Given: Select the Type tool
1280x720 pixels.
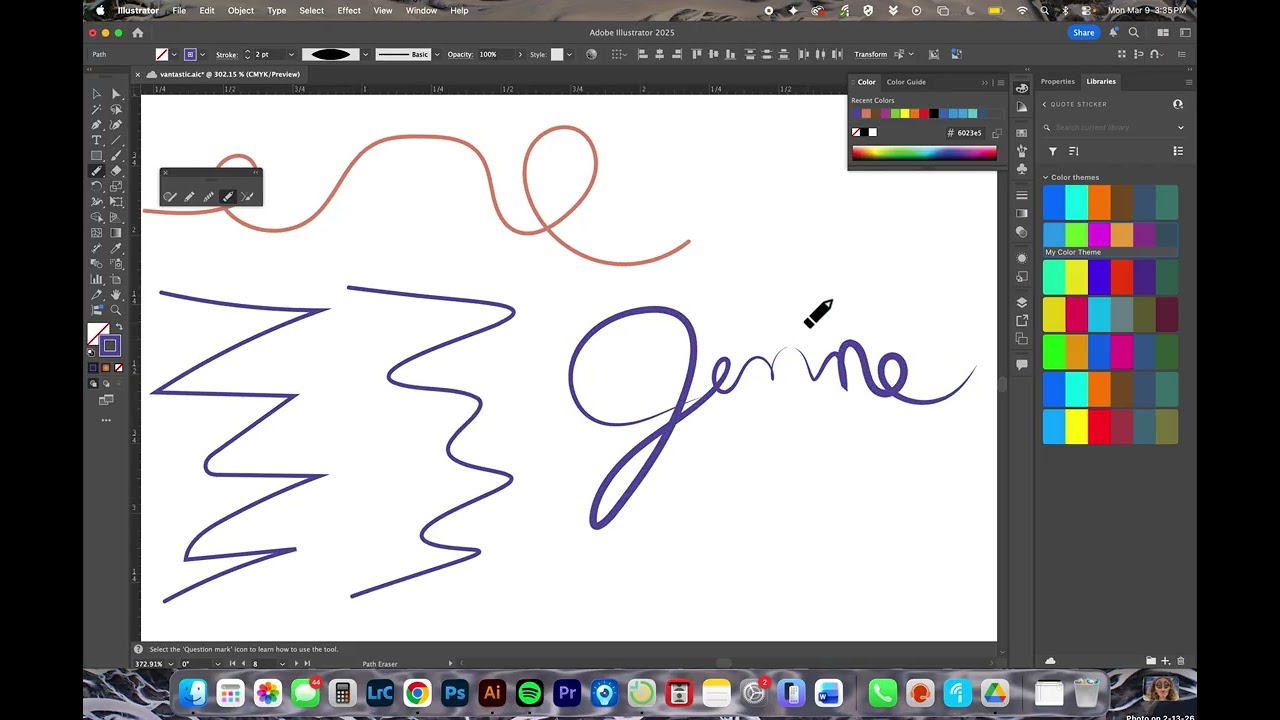Looking at the screenshot, I should [97, 140].
